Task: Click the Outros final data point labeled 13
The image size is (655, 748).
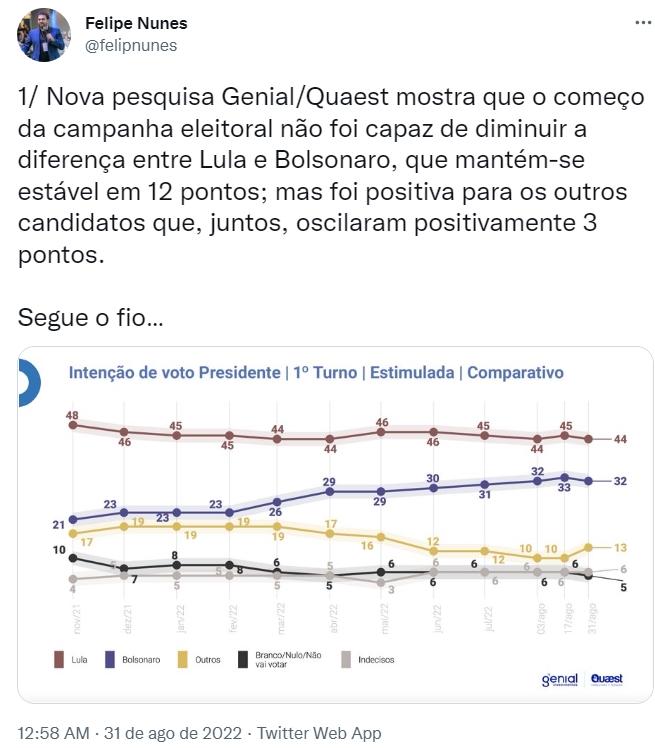Action: click(589, 547)
